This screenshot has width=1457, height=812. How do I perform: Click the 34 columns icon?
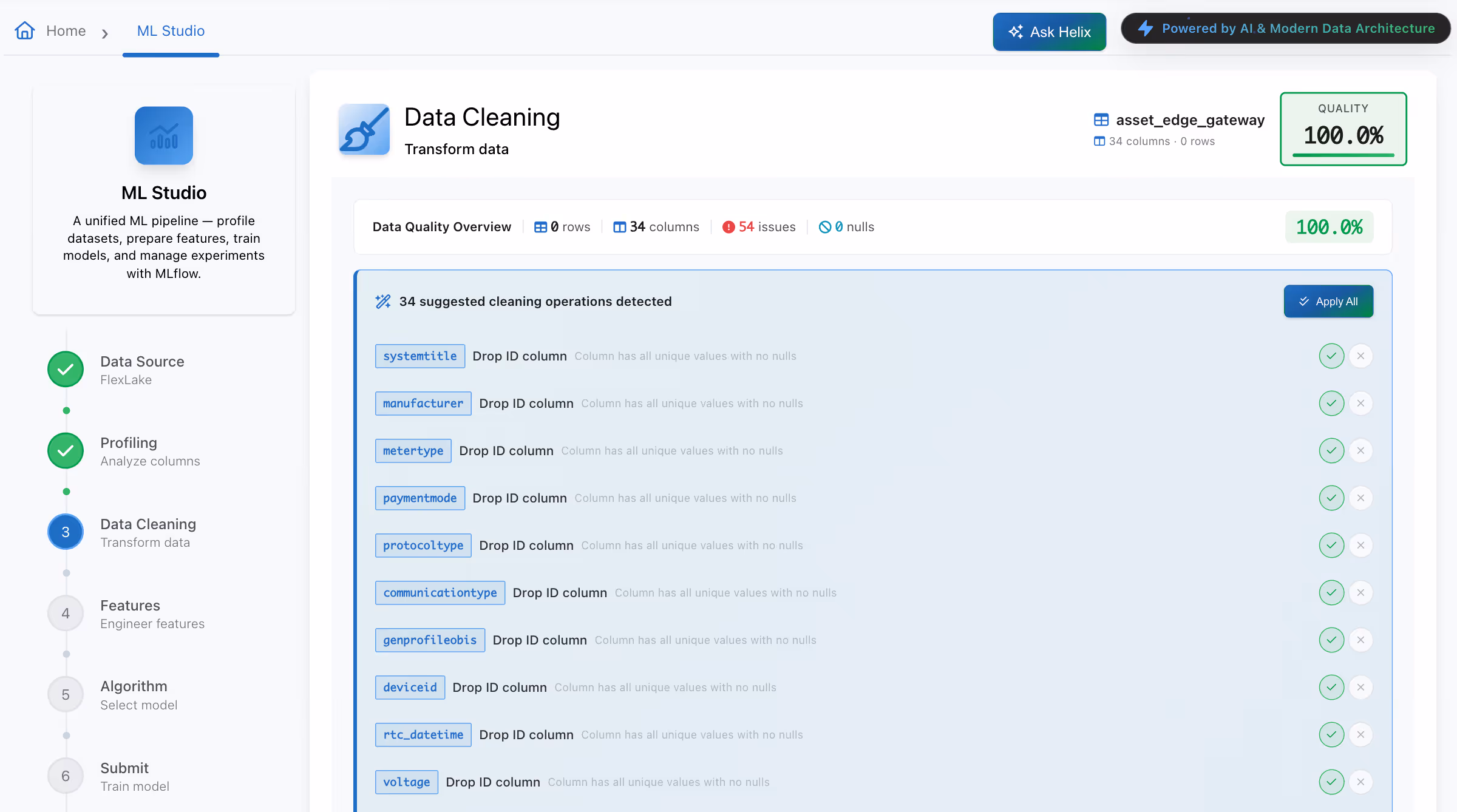pyautogui.click(x=620, y=227)
